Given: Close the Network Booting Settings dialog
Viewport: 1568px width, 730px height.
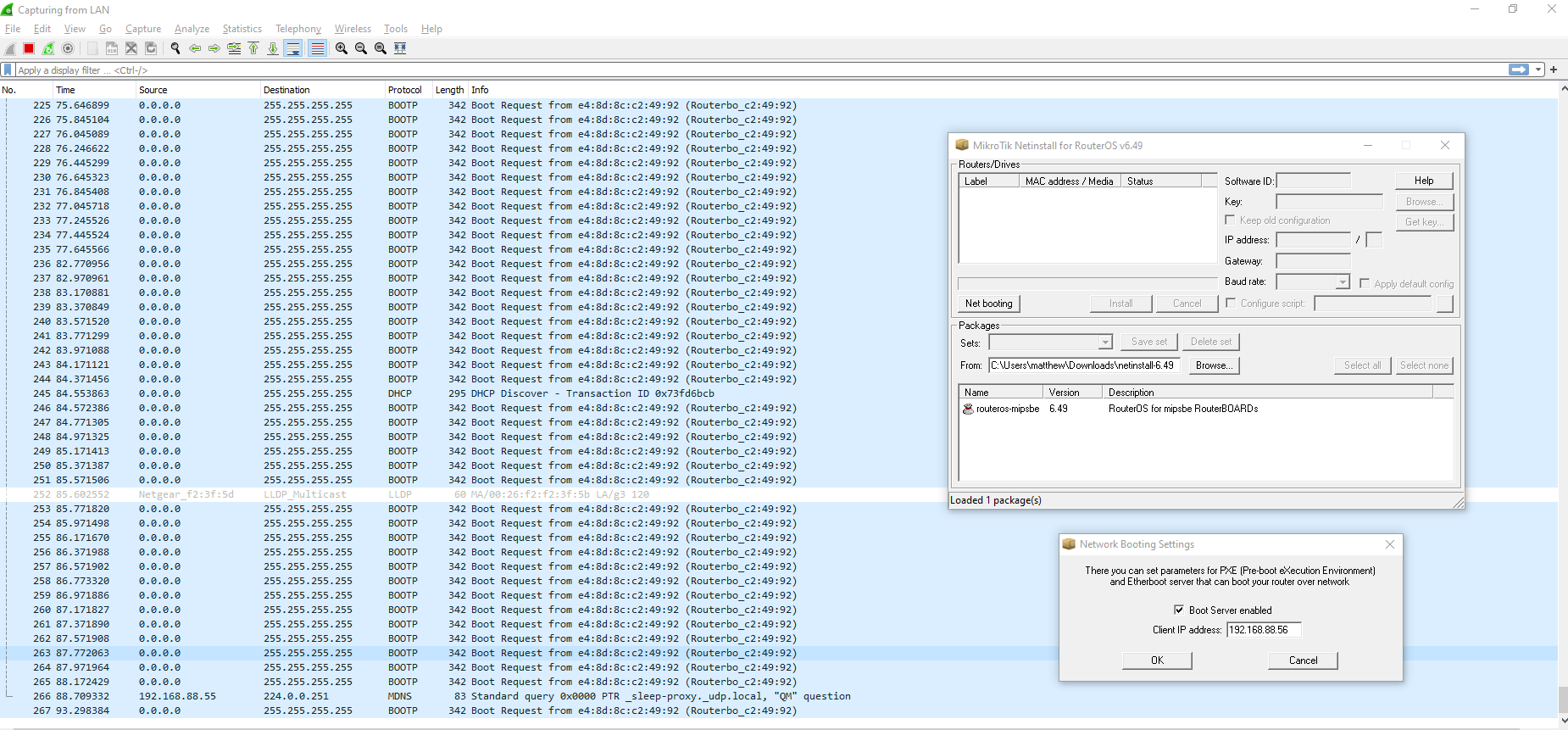Looking at the screenshot, I should (x=1389, y=544).
